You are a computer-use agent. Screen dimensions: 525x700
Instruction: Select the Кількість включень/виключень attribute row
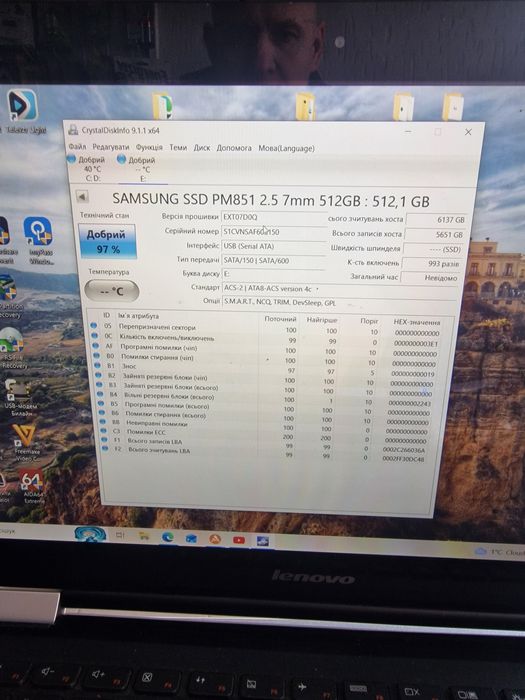coord(267,339)
